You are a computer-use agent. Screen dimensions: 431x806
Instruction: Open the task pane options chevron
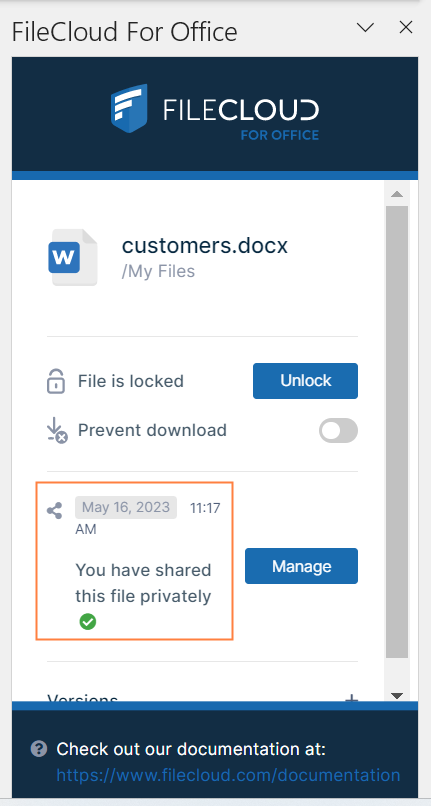click(x=365, y=28)
